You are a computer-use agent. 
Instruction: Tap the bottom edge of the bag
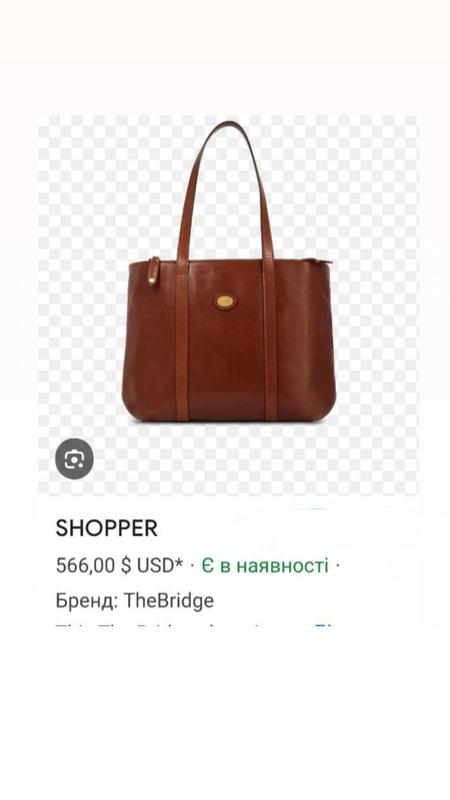[228, 418]
